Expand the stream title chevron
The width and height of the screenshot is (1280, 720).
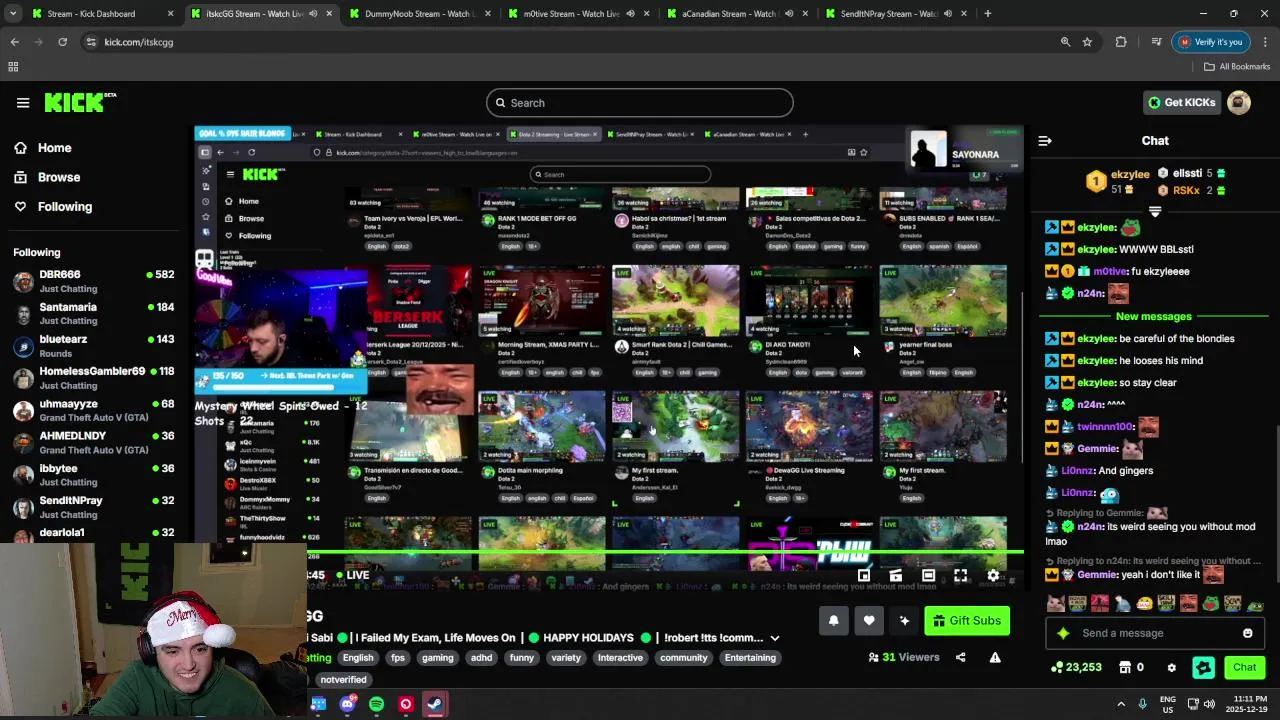(774, 638)
